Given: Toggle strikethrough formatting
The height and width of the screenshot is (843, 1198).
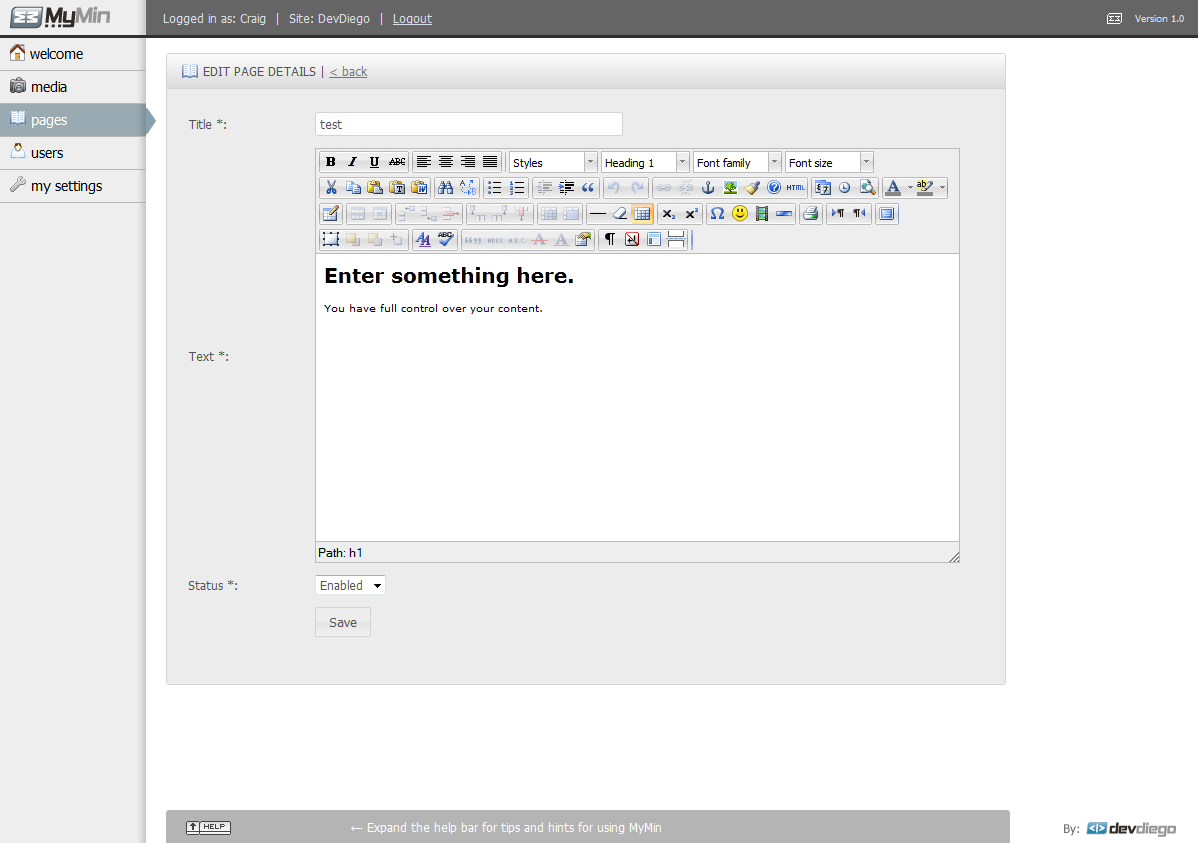Looking at the screenshot, I should [x=397, y=162].
